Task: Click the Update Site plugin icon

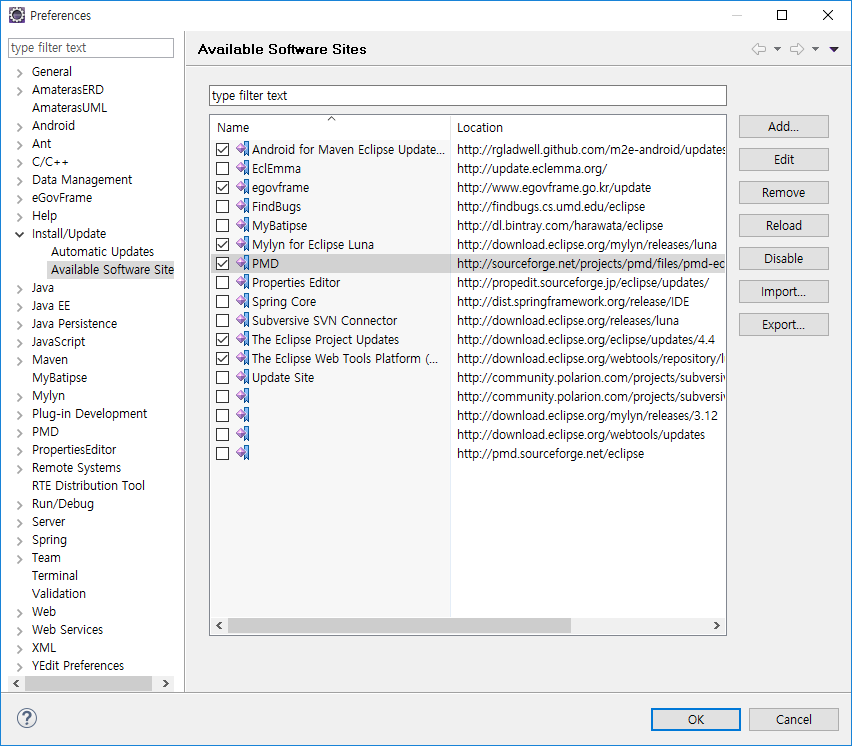Action: pos(242,378)
